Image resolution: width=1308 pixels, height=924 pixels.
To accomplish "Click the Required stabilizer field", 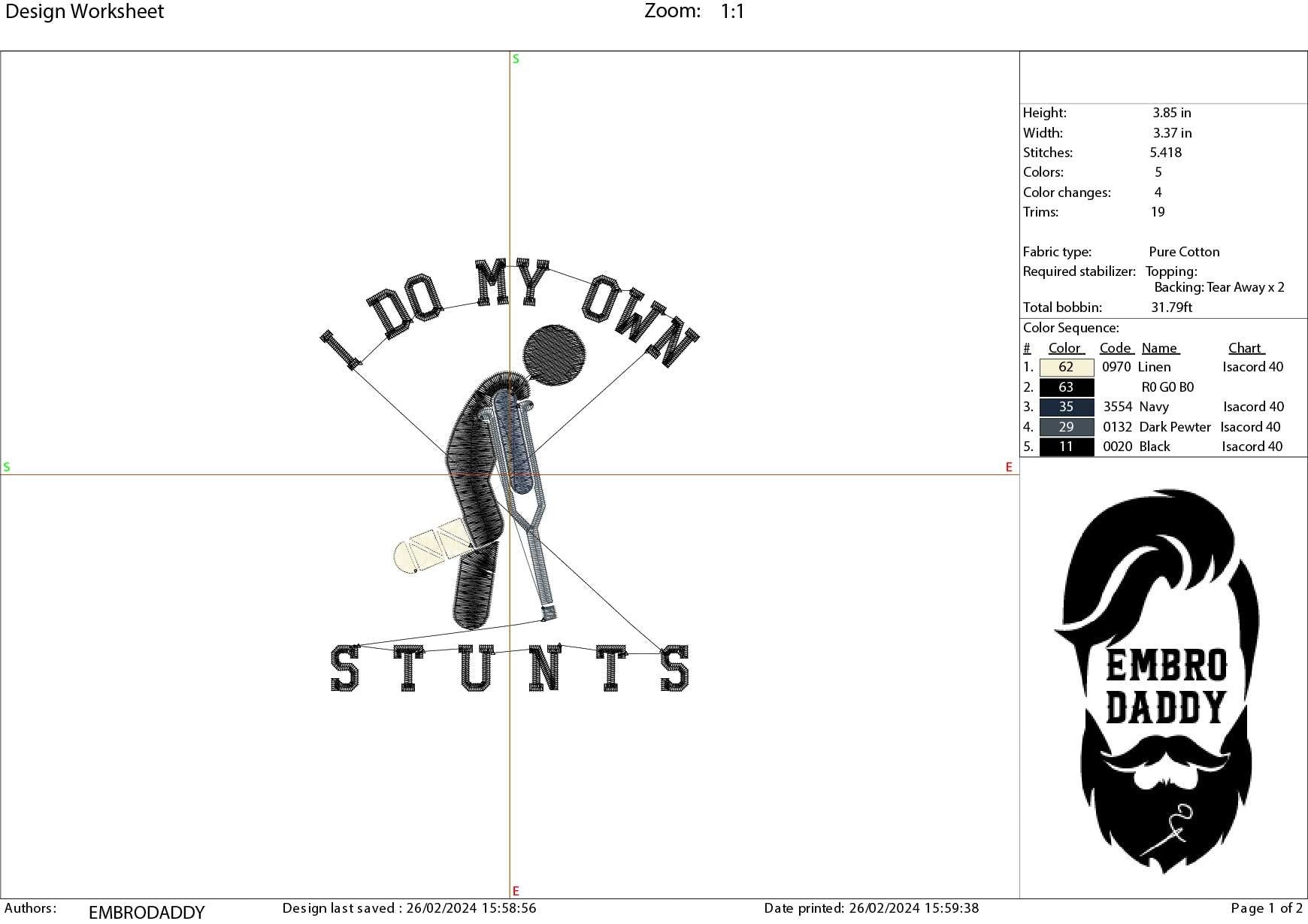I will tap(1079, 271).
